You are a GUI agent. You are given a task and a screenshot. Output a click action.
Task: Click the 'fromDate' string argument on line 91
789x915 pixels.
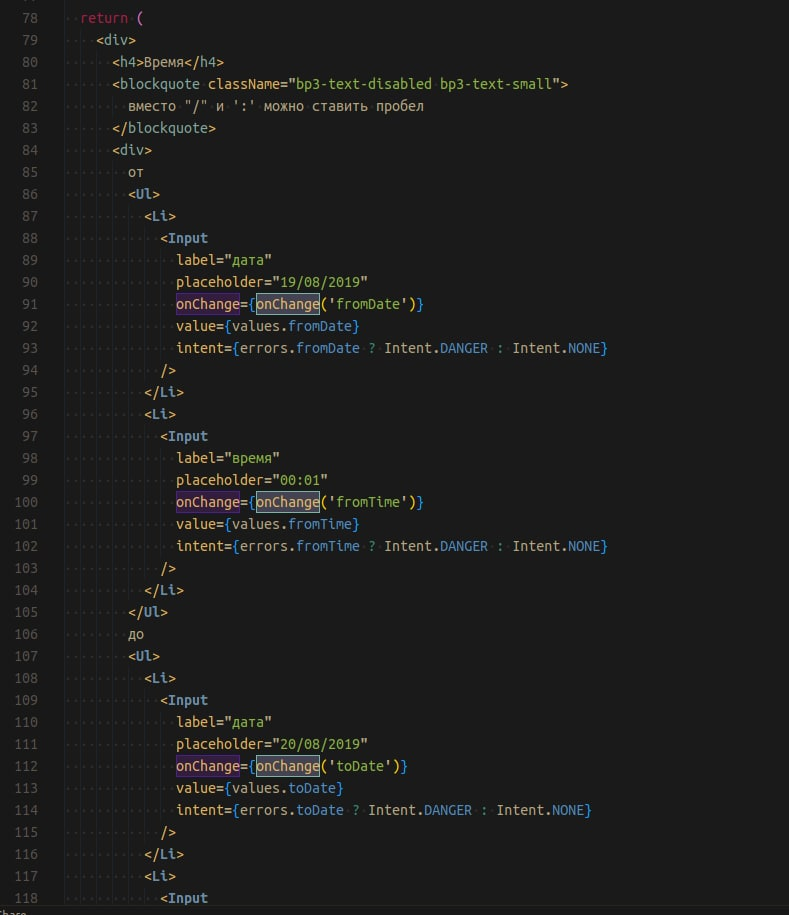[x=368, y=304]
